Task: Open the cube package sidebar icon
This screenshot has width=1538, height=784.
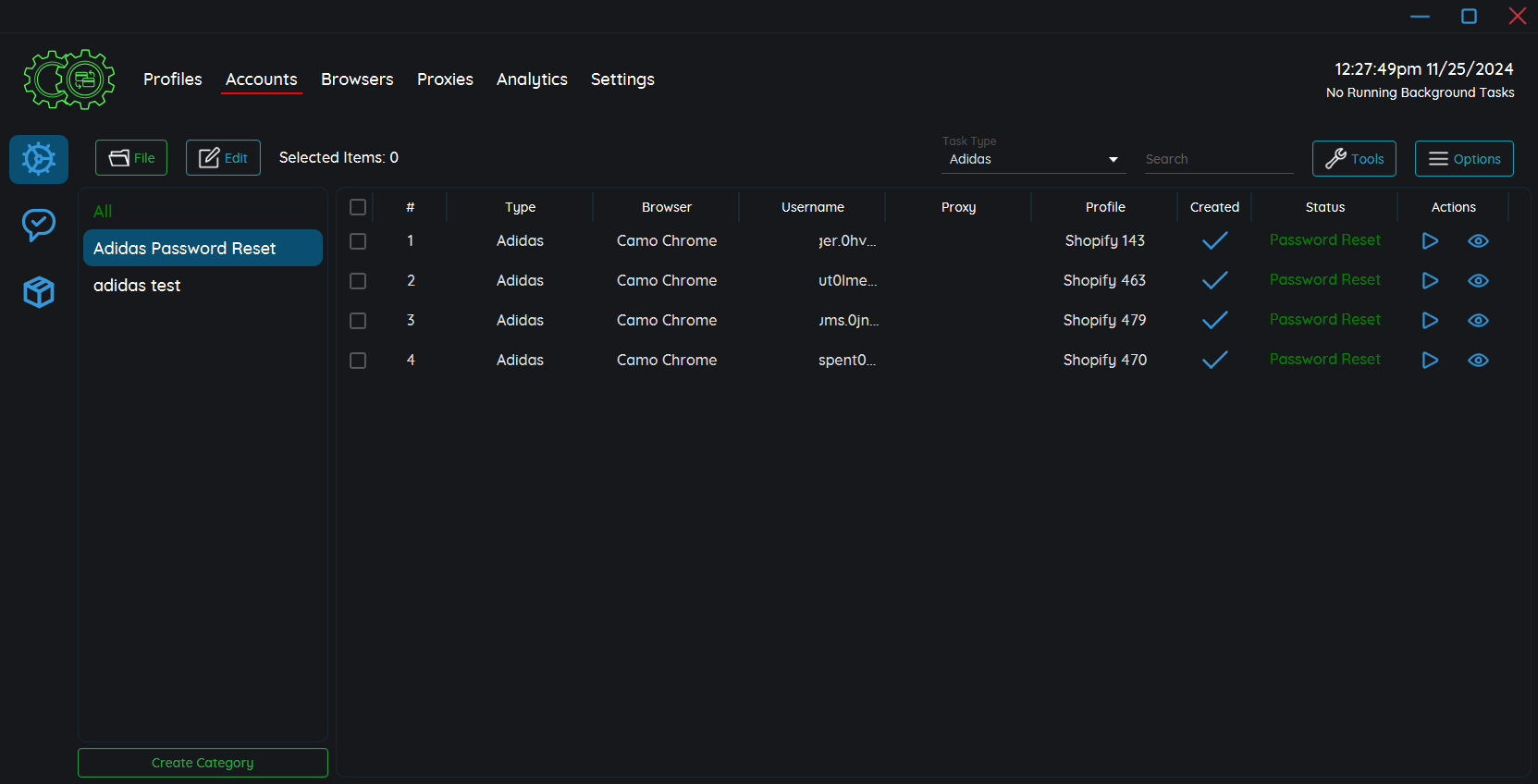Action: coord(39,292)
